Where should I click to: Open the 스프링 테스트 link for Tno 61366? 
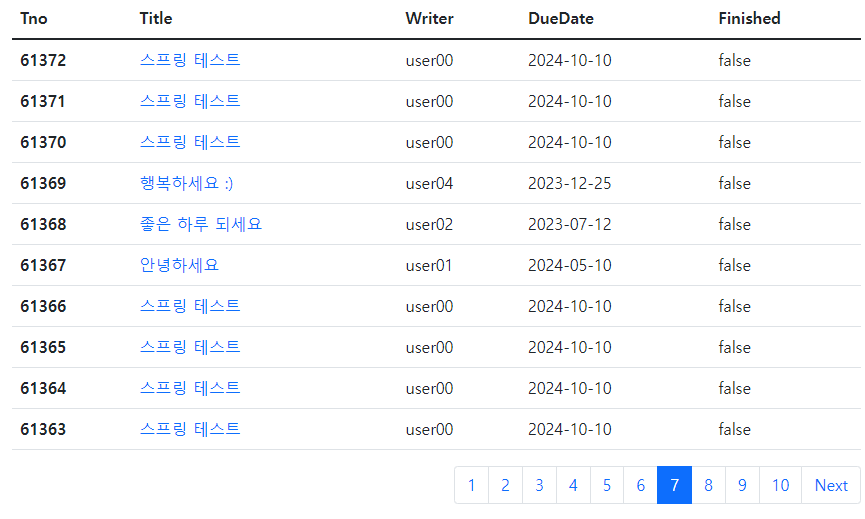[x=190, y=306]
